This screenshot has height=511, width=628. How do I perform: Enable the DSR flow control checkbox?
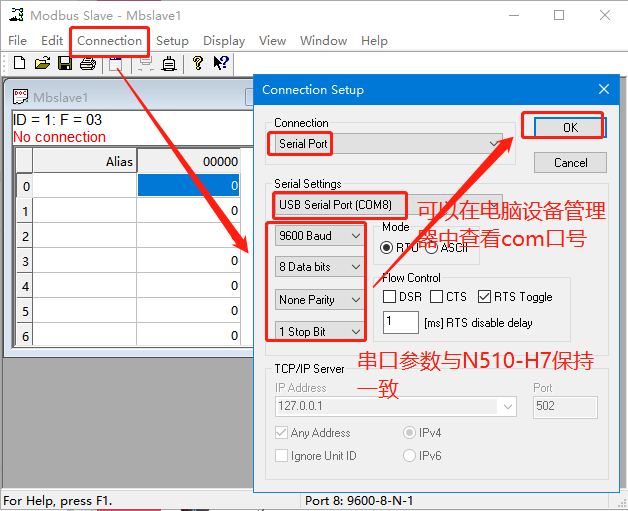coord(390,297)
